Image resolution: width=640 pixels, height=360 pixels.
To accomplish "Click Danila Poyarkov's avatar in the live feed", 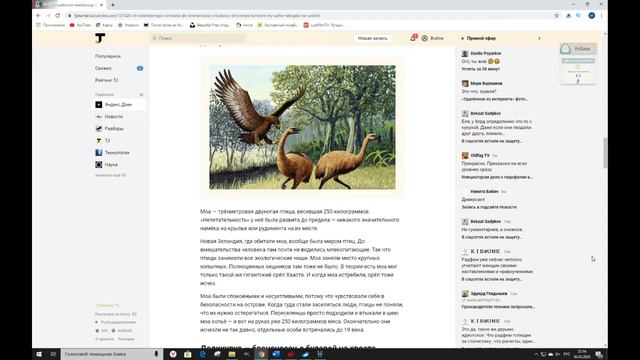I will coord(465,53).
